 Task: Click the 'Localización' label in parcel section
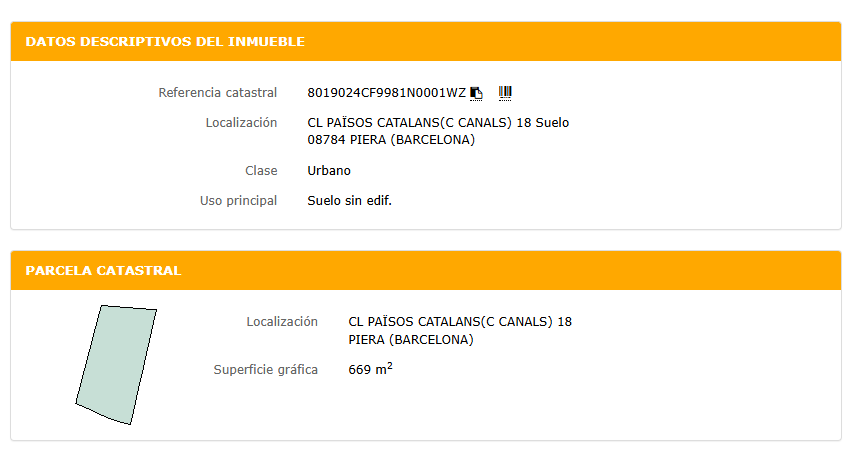tap(282, 322)
